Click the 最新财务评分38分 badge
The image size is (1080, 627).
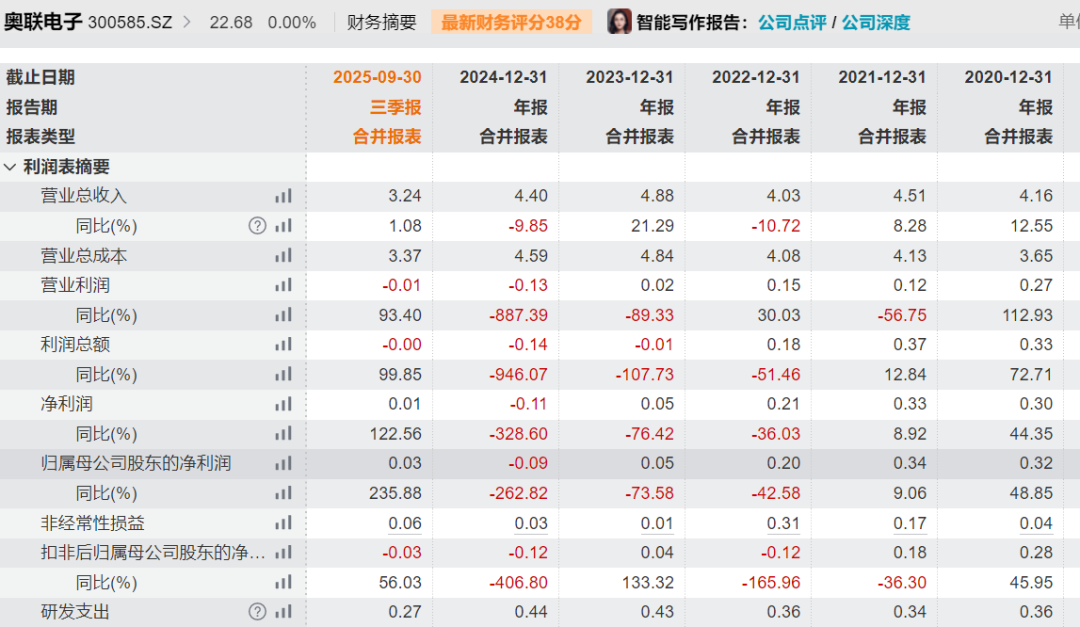click(x=511, y=23)
